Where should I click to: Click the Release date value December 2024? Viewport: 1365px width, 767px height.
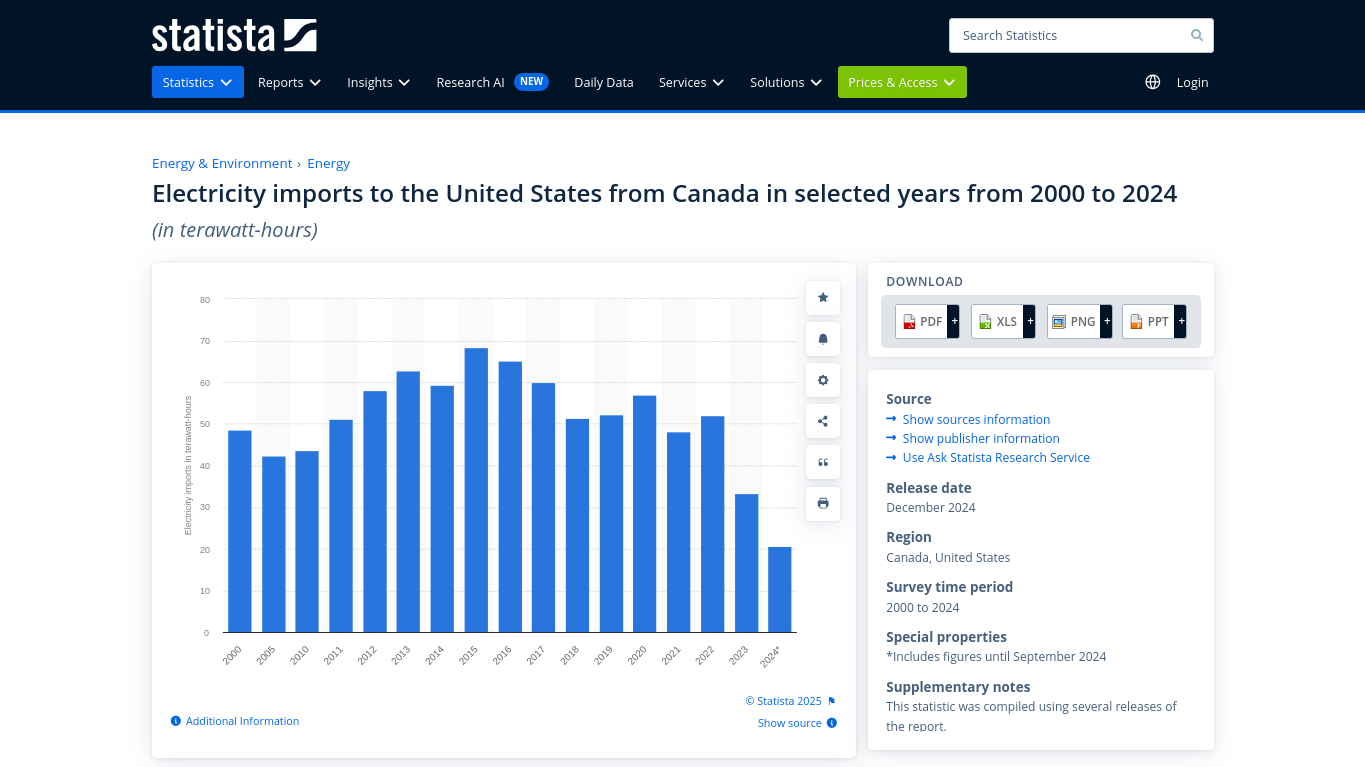(x=931, y=507)
